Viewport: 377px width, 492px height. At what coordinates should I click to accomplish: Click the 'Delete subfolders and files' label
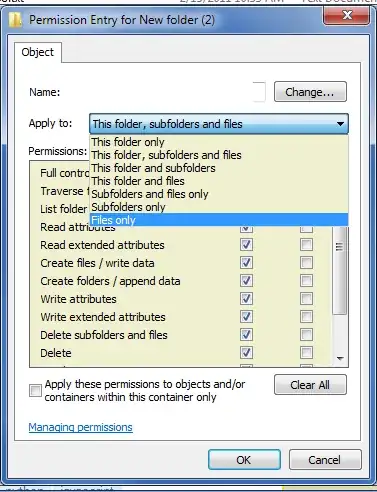click(104, 335)
